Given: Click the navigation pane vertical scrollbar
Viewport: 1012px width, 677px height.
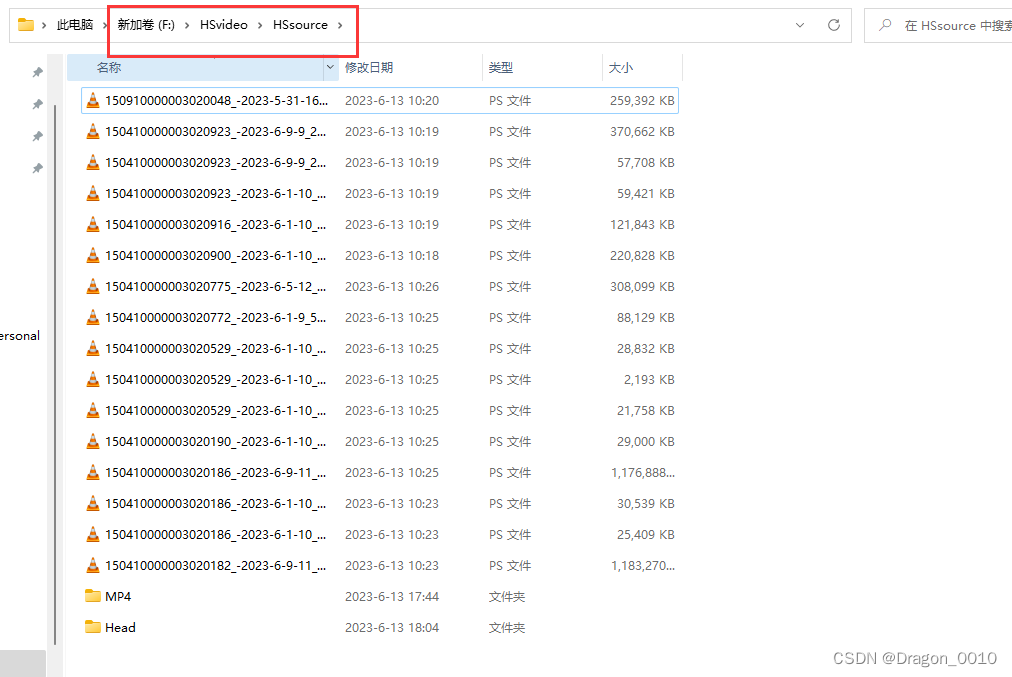Looking at the screenshot, I should (x=55, y=374).
